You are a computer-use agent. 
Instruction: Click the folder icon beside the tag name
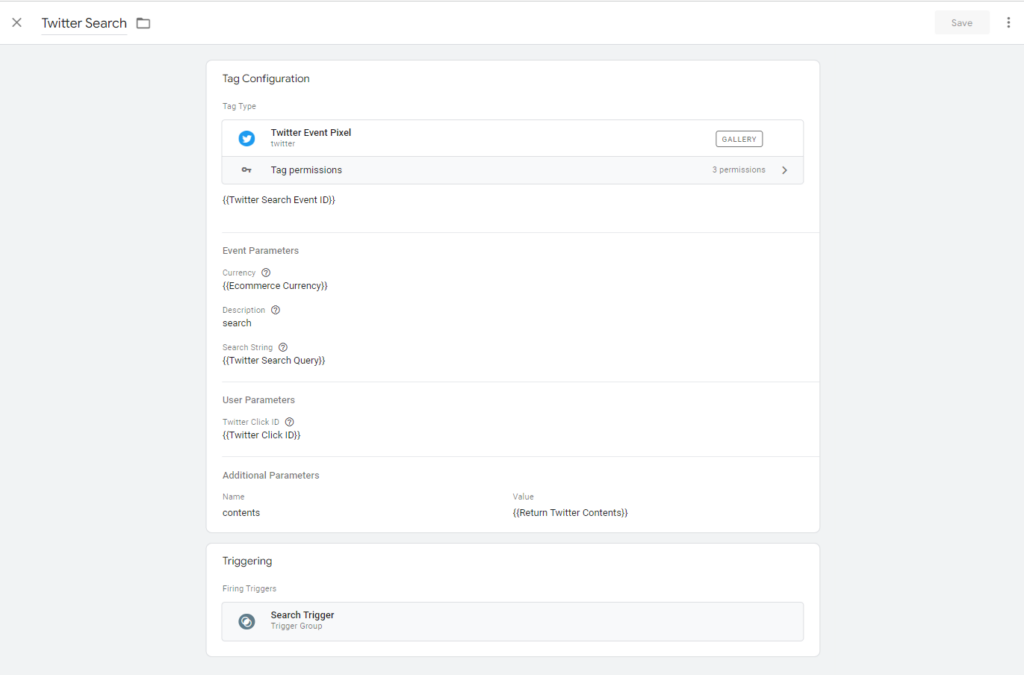(143, 23)
